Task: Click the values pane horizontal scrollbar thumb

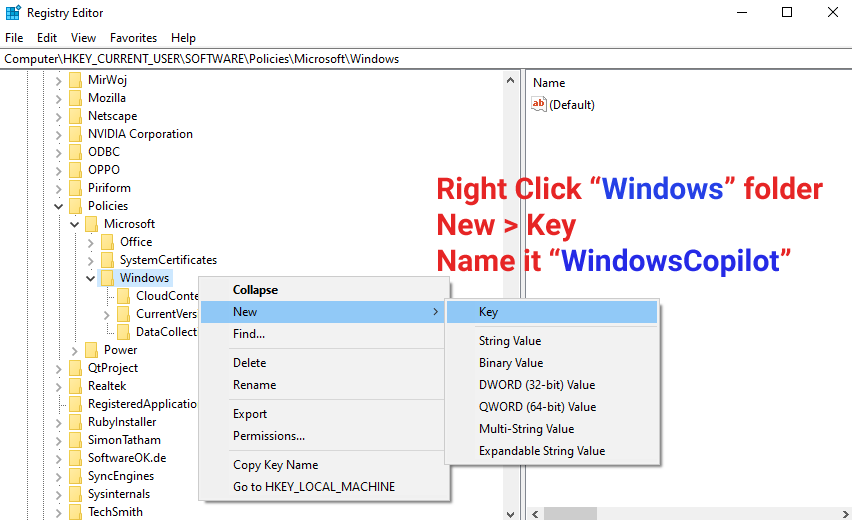Action: click(571, 513)
